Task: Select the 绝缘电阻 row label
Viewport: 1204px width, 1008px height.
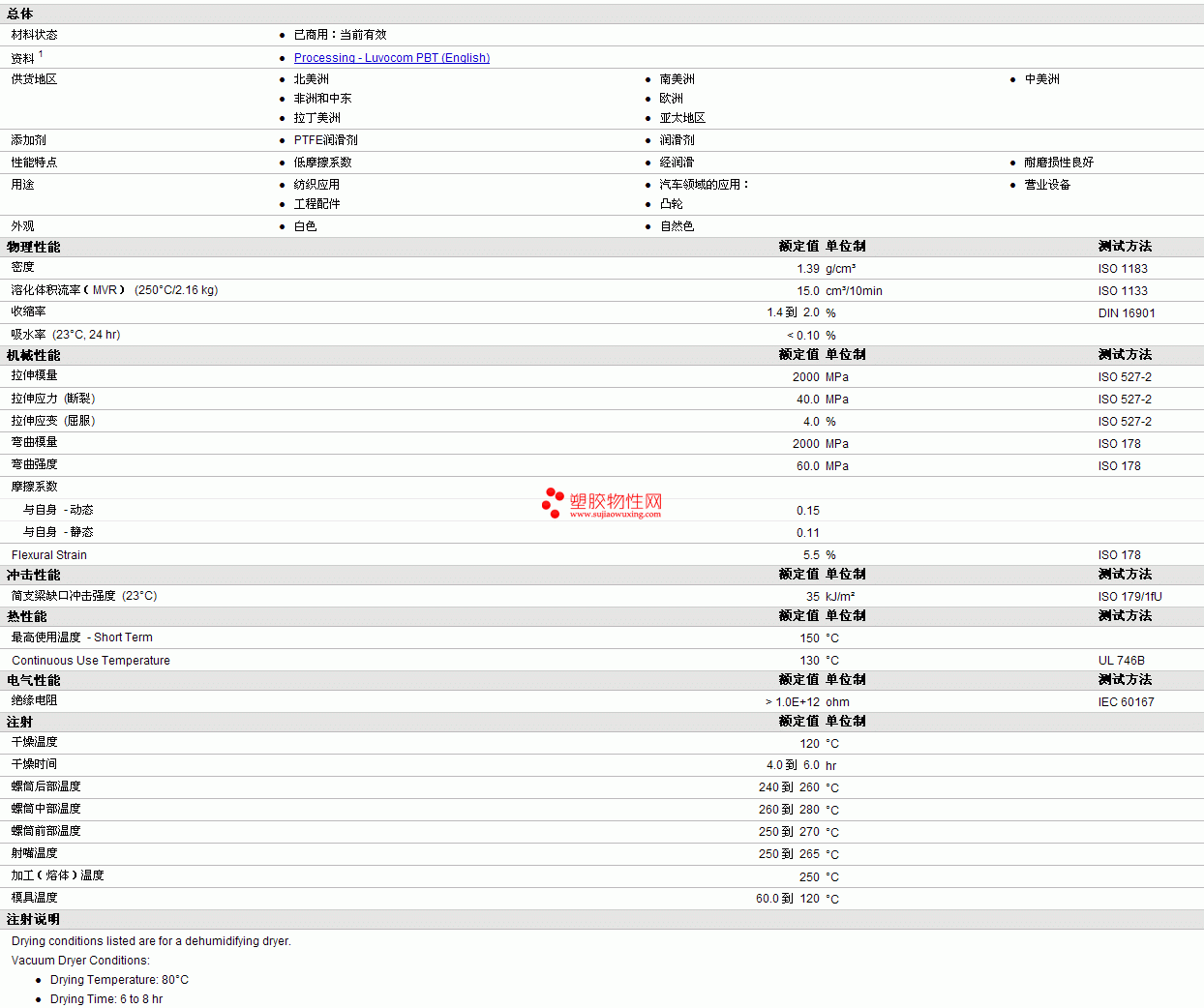Action: tap(34, 700)
